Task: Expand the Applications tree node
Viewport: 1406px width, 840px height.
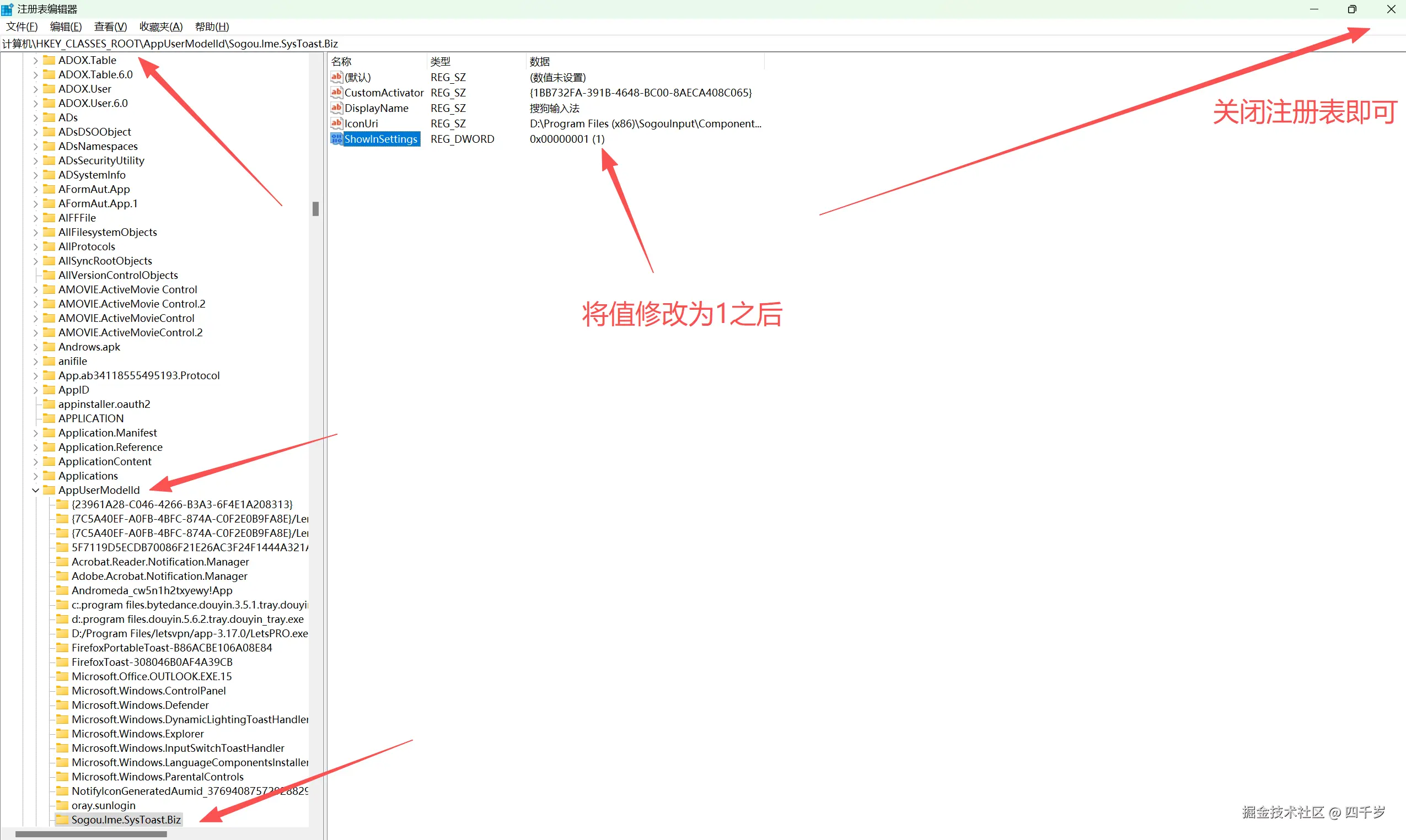Action: coord(35,476)
